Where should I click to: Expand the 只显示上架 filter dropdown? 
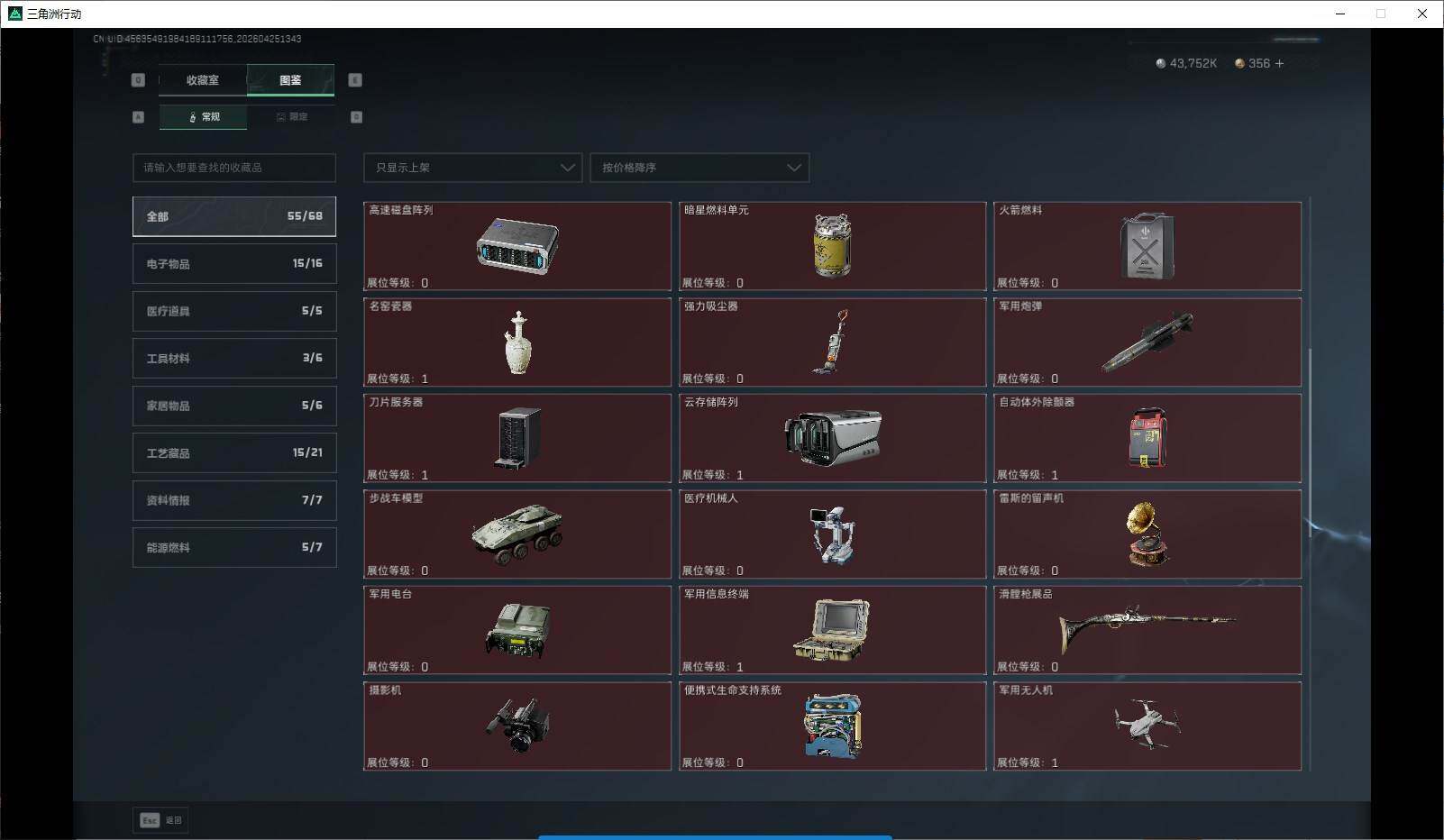[x=472, y=168]
